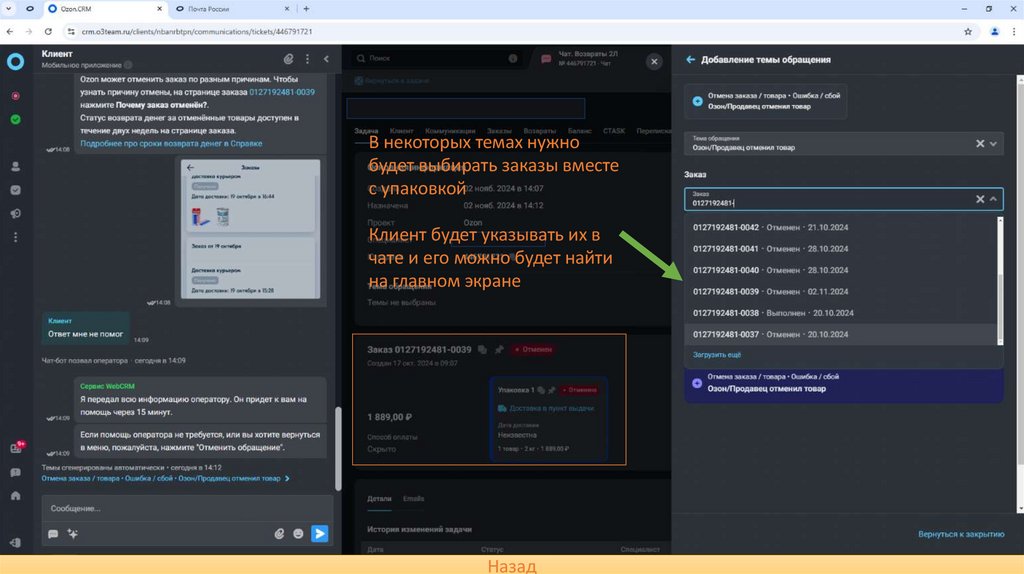Image resolution: width=1024 pixels, height=574 pixels.
Task: Reload the page in the browser
Action: (48, 31)
